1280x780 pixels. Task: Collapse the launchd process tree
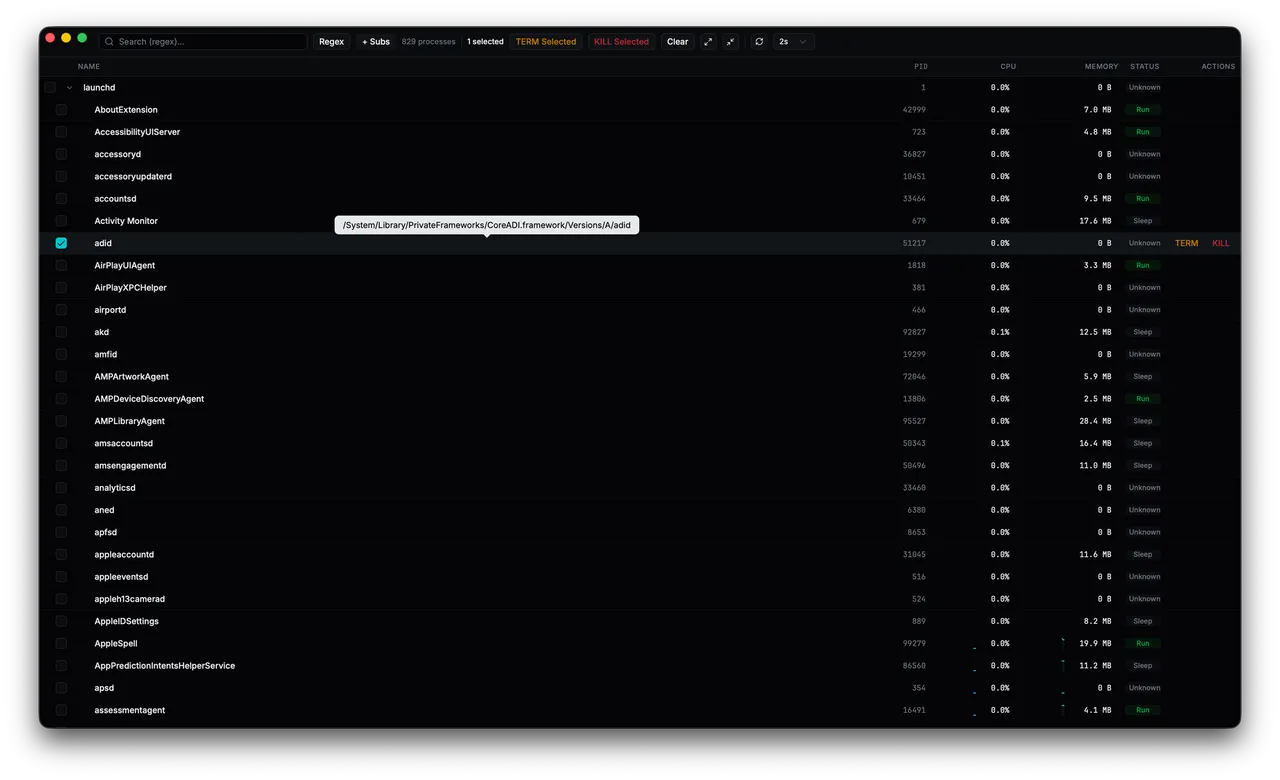(x=70, y=88)
